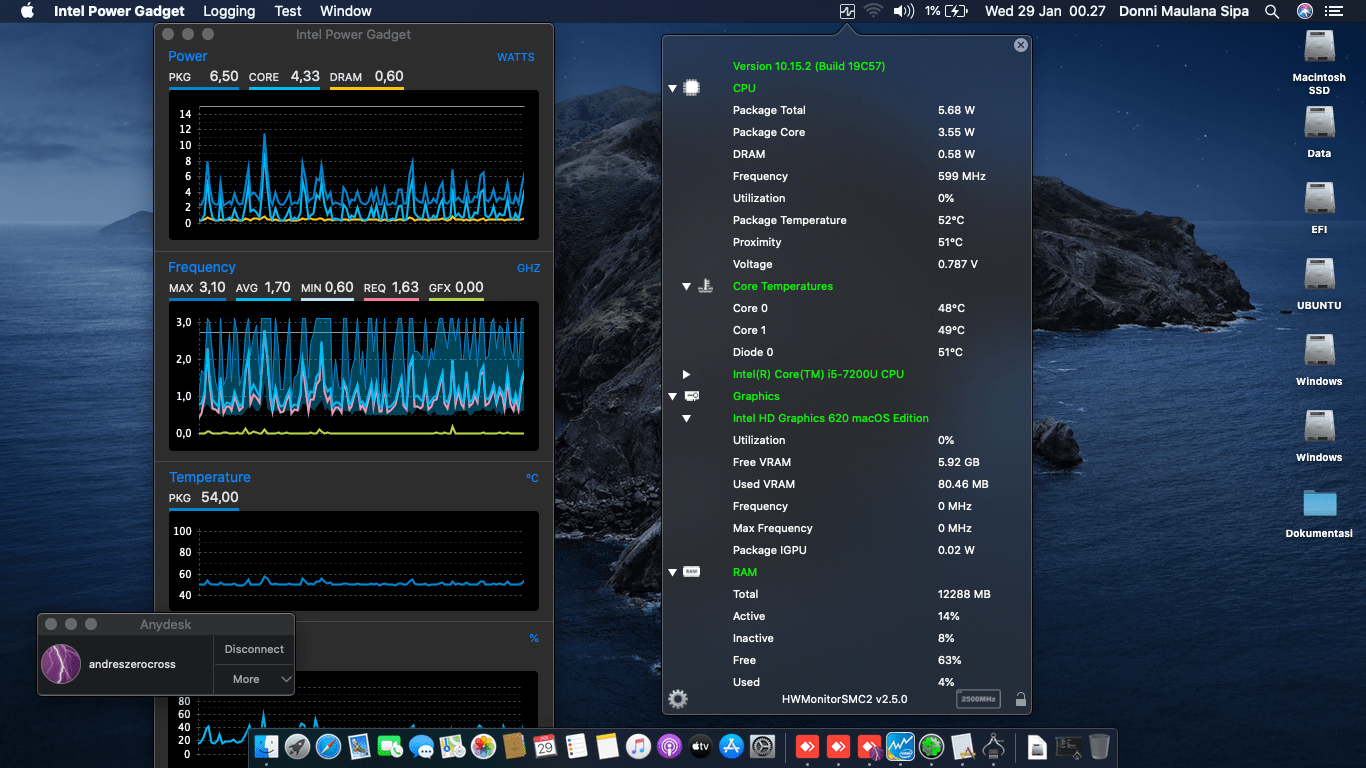1366x768 pixels.
Task: Click the Intel Power Gadget dock icon
Action: coord(901,746)
